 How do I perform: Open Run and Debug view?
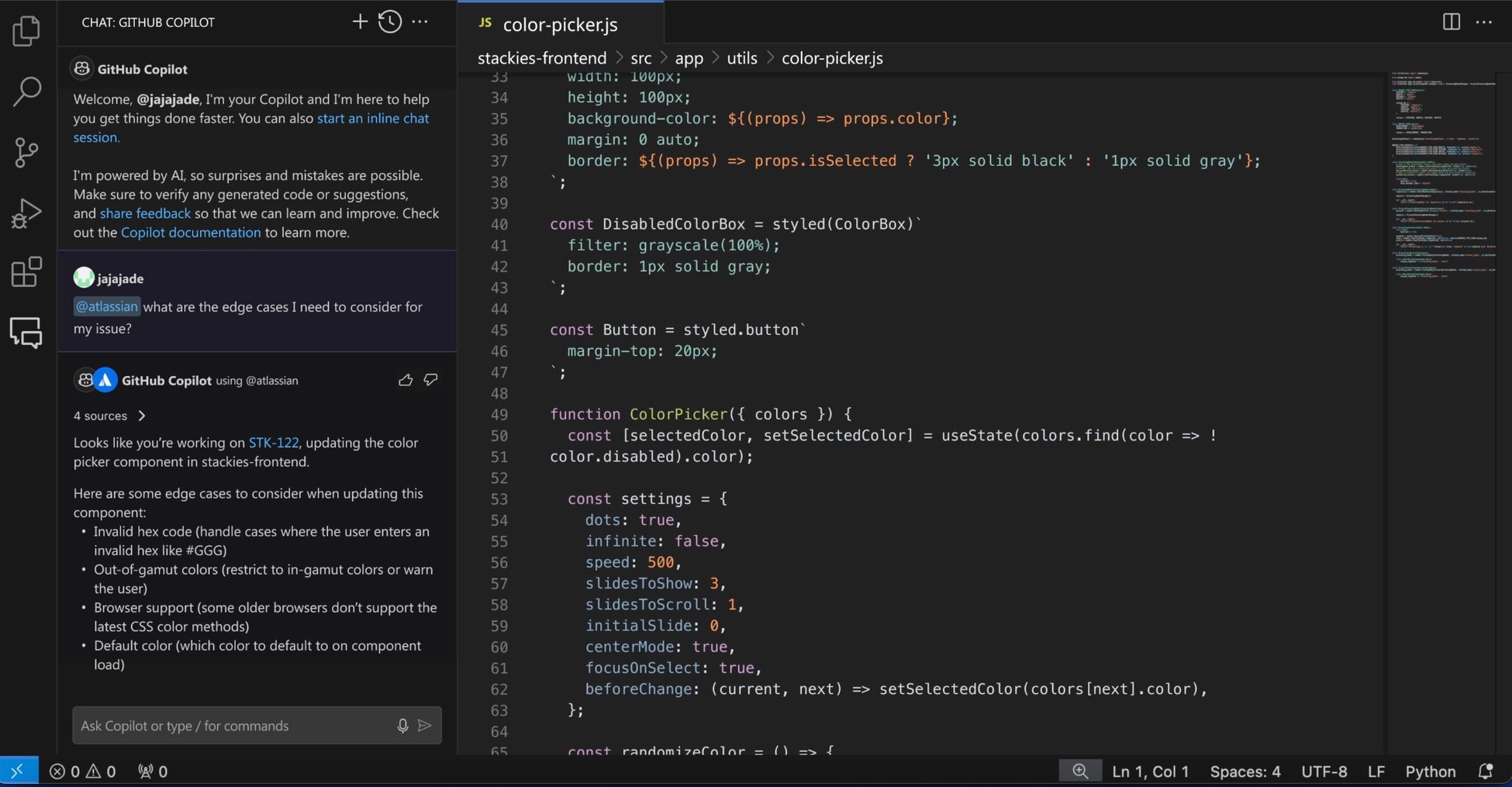(26, 213)
